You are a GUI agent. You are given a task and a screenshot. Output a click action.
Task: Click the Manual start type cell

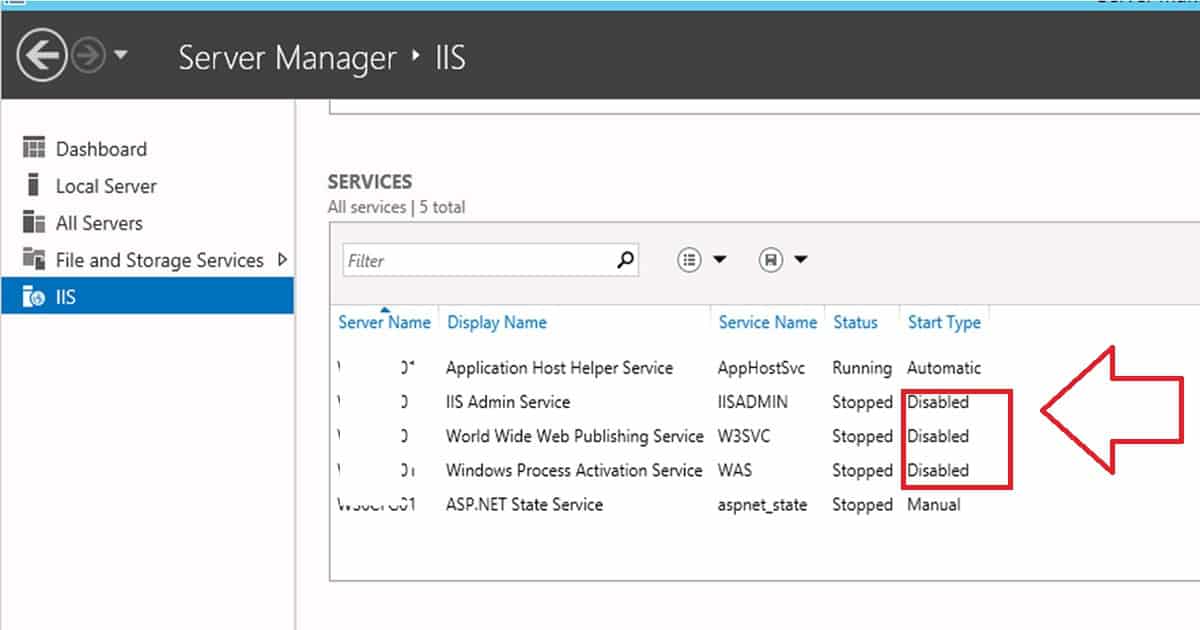point(933,504)
